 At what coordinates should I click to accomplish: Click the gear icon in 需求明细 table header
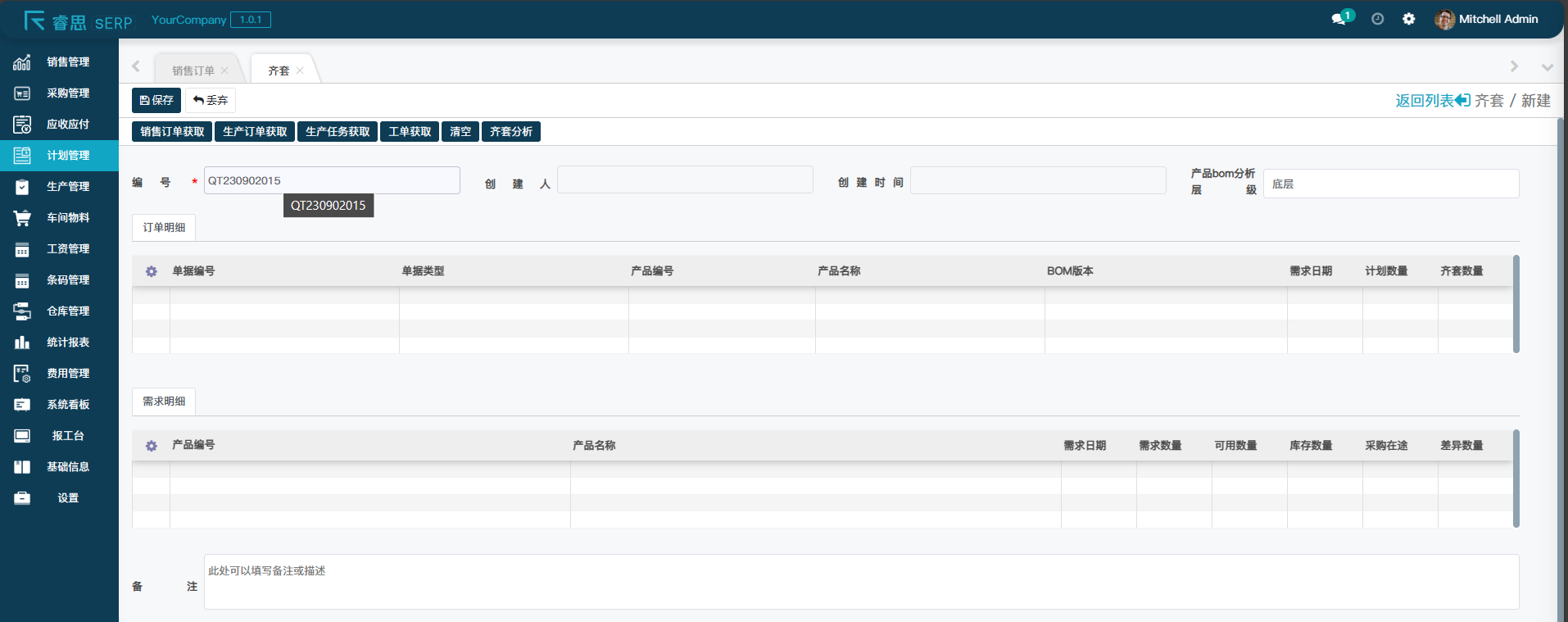152,446
